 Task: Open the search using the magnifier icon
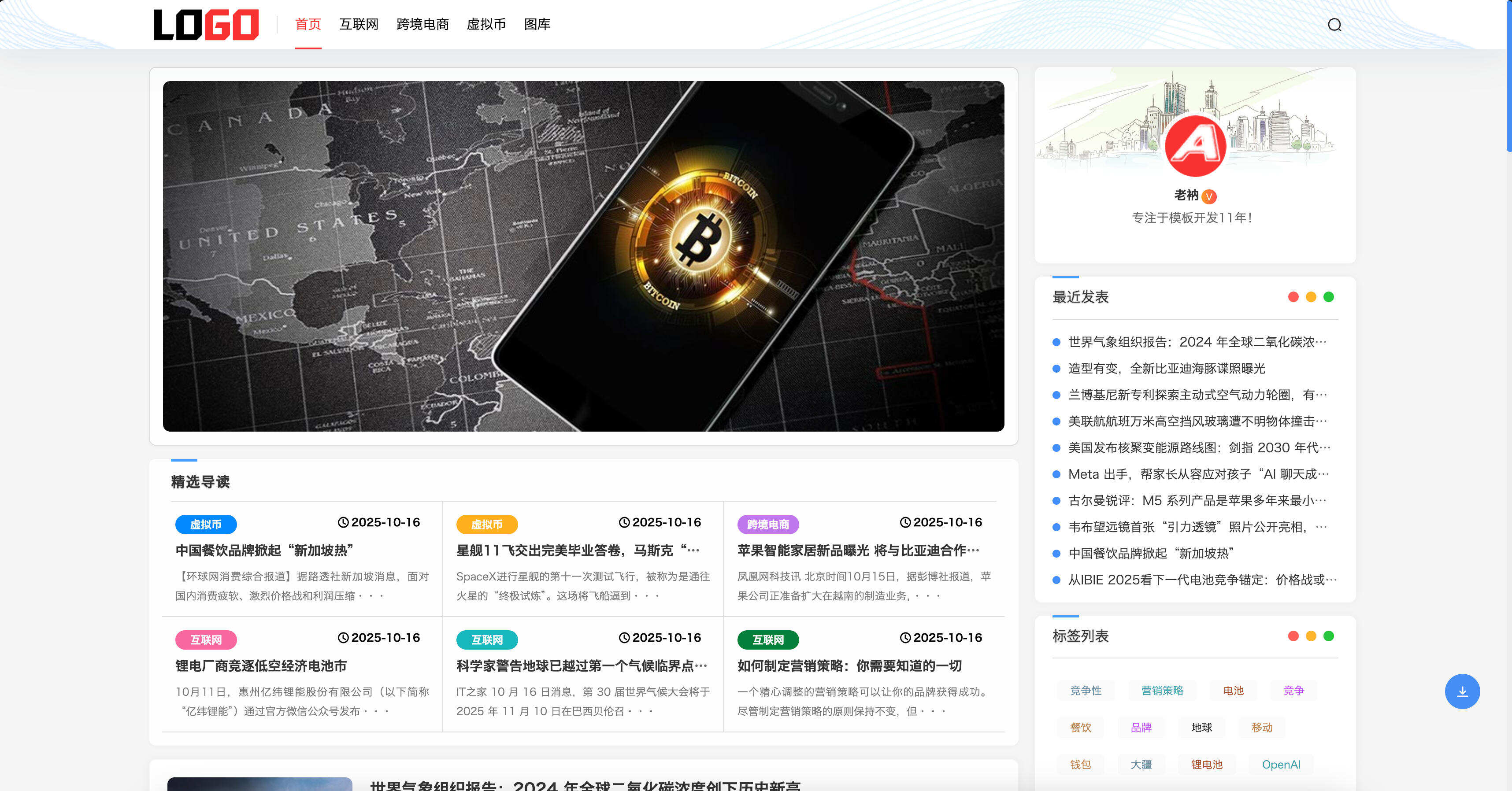click(1335, 25)
